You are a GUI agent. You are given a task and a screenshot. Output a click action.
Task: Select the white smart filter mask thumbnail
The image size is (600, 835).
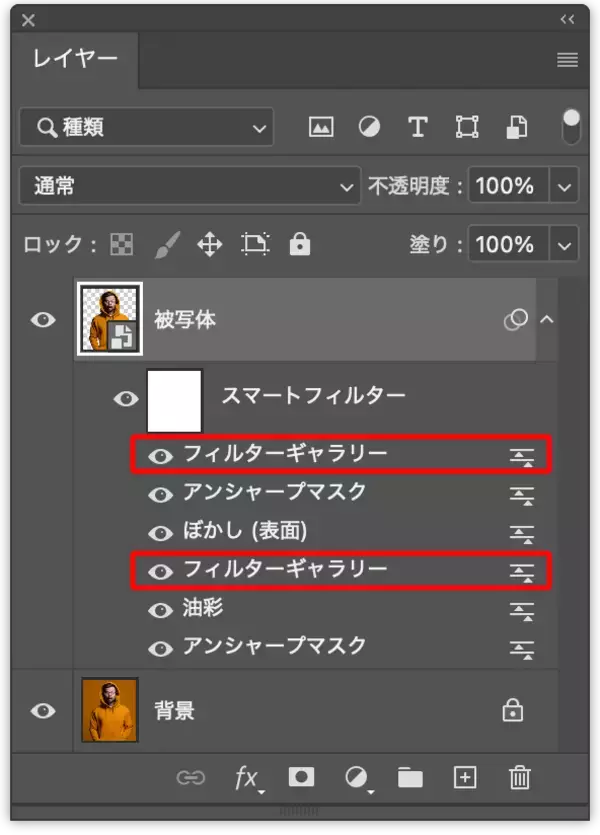pos(175,401)
